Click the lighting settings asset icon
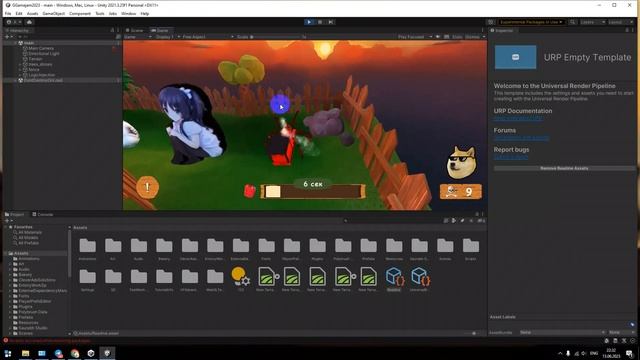 241,276
